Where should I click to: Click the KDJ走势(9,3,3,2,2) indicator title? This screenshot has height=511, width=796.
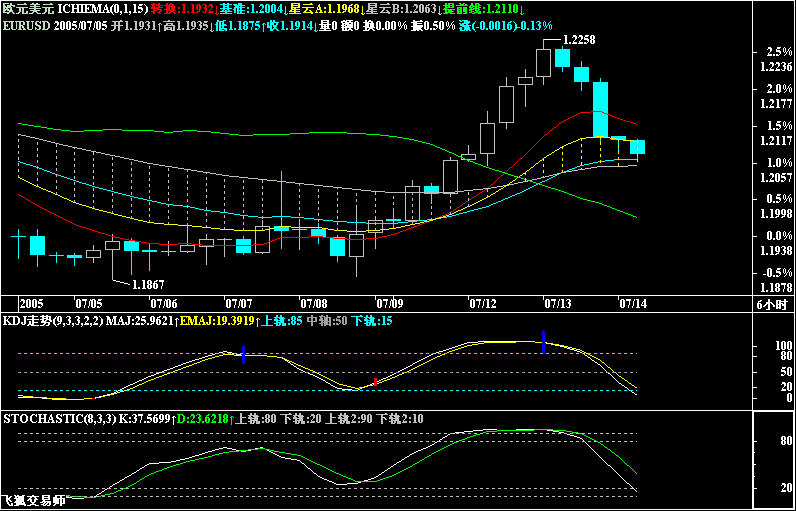(53, 321)
